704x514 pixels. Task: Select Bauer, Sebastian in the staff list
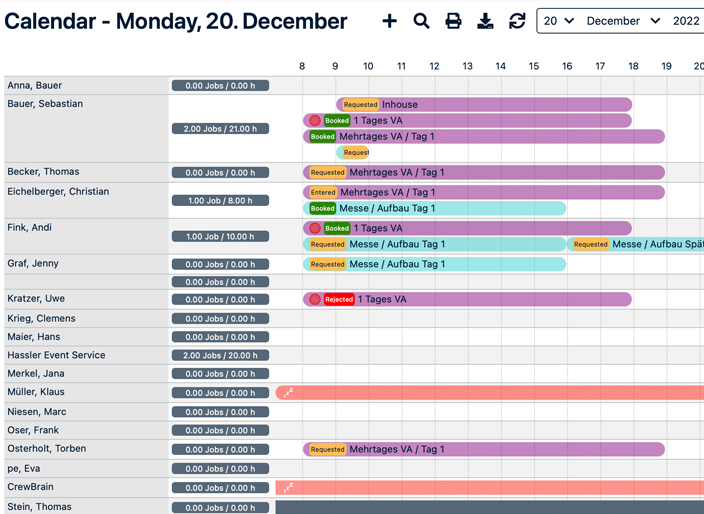45,104
